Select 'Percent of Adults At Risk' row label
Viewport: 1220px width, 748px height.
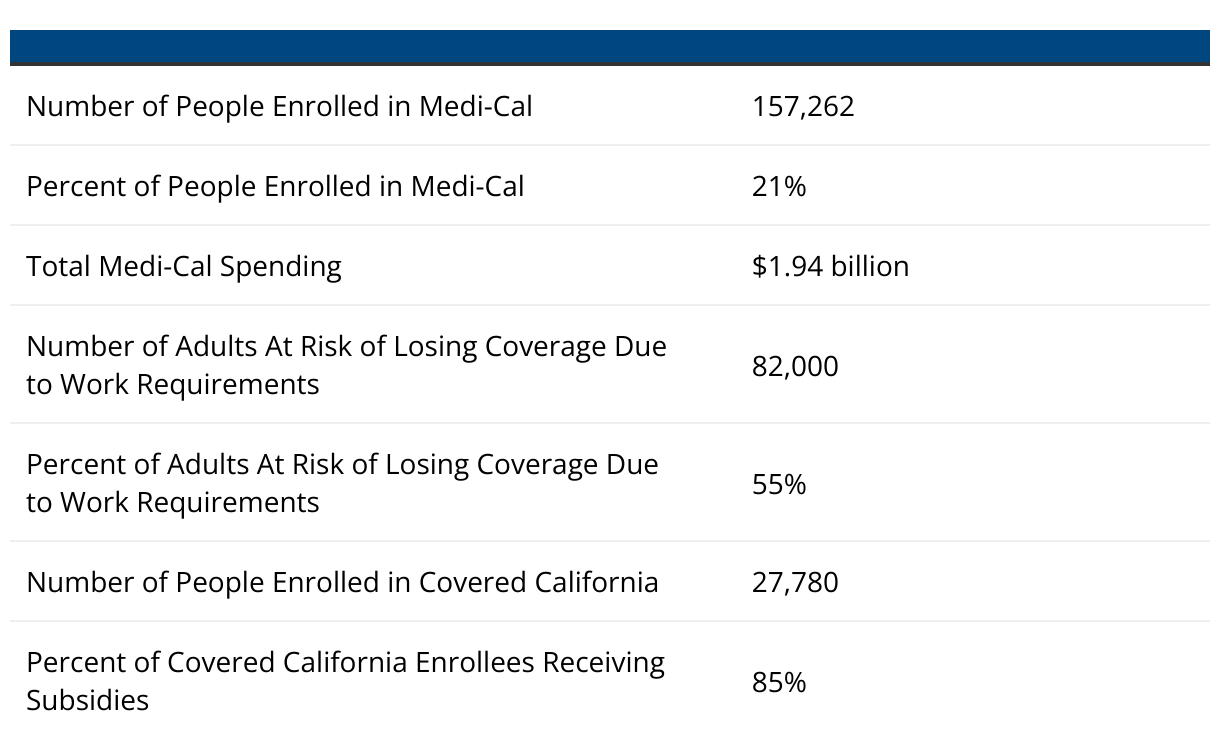coord(342,483)
